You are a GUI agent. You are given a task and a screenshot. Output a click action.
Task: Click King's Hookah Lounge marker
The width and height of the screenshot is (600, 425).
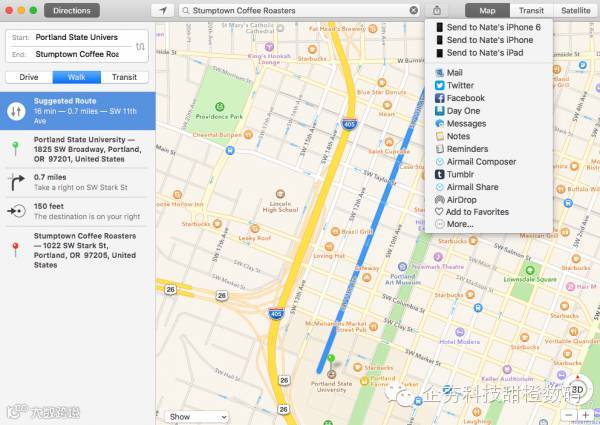[269, 47]
